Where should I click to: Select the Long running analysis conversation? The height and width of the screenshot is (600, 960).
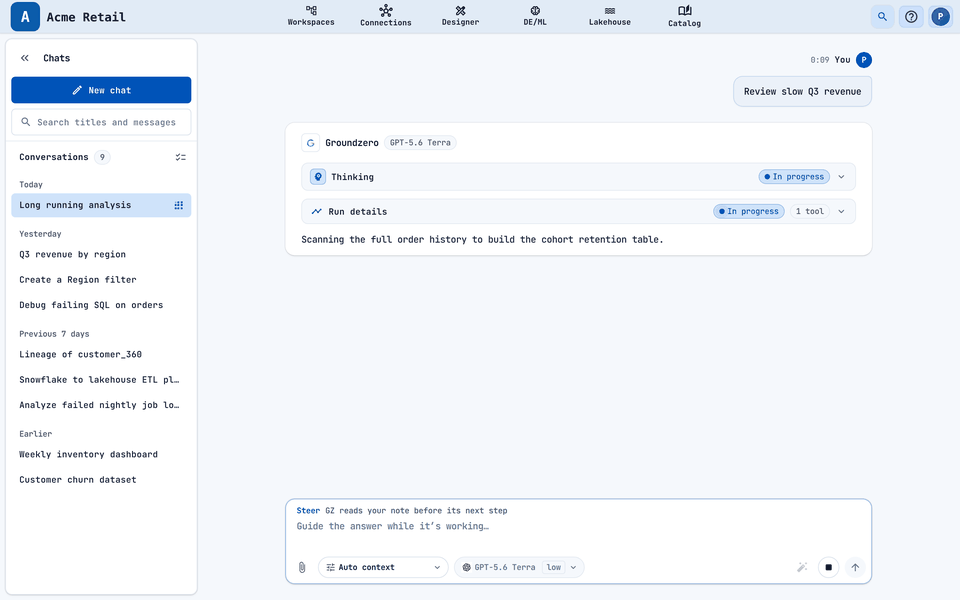pos(101,205)
